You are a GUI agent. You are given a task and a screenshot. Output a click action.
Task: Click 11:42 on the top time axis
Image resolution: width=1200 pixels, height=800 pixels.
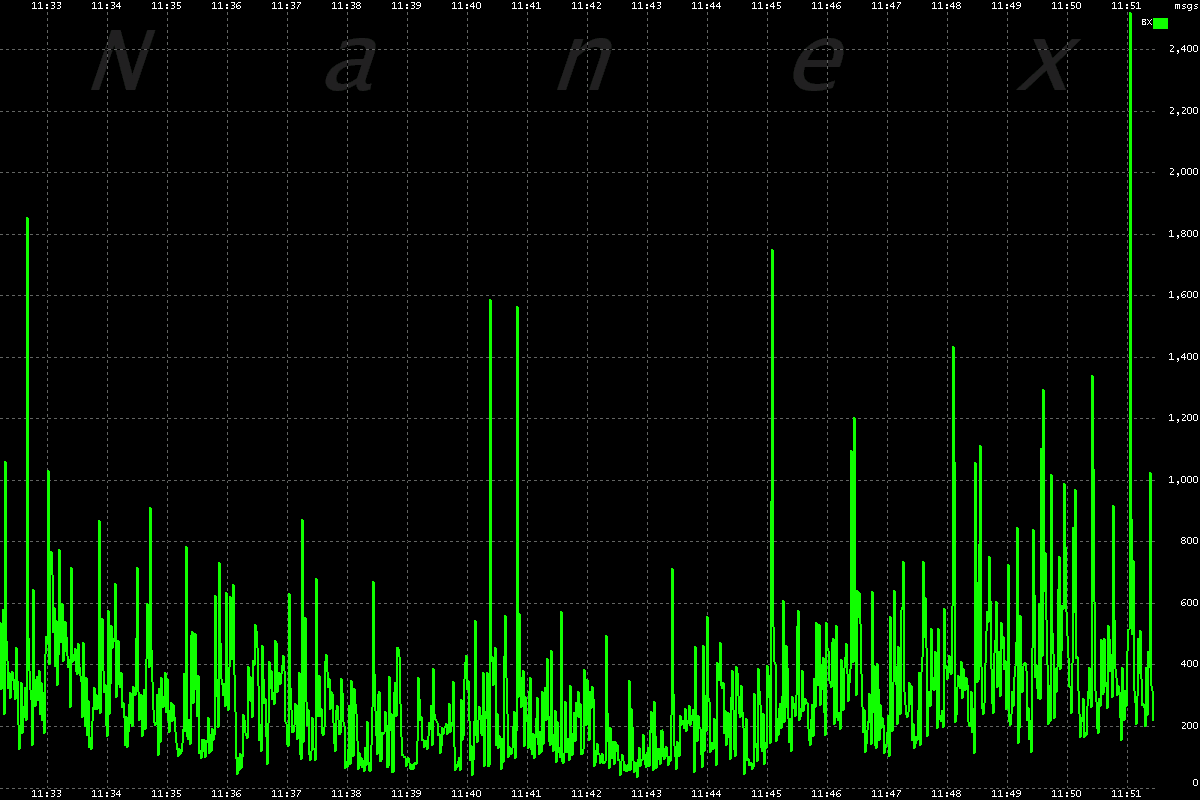(x=586, y=6)
